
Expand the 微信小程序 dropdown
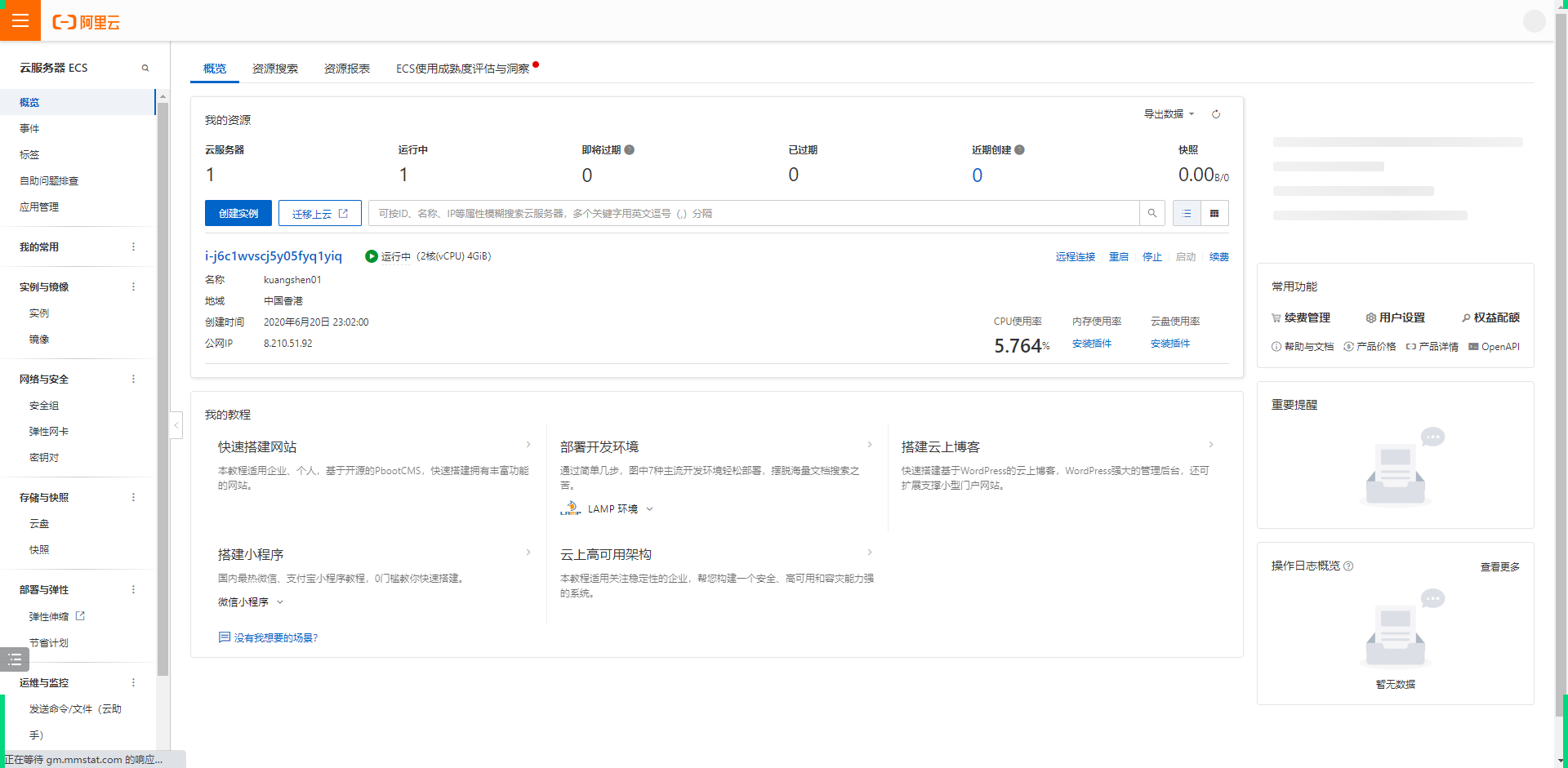coord(251,602)
